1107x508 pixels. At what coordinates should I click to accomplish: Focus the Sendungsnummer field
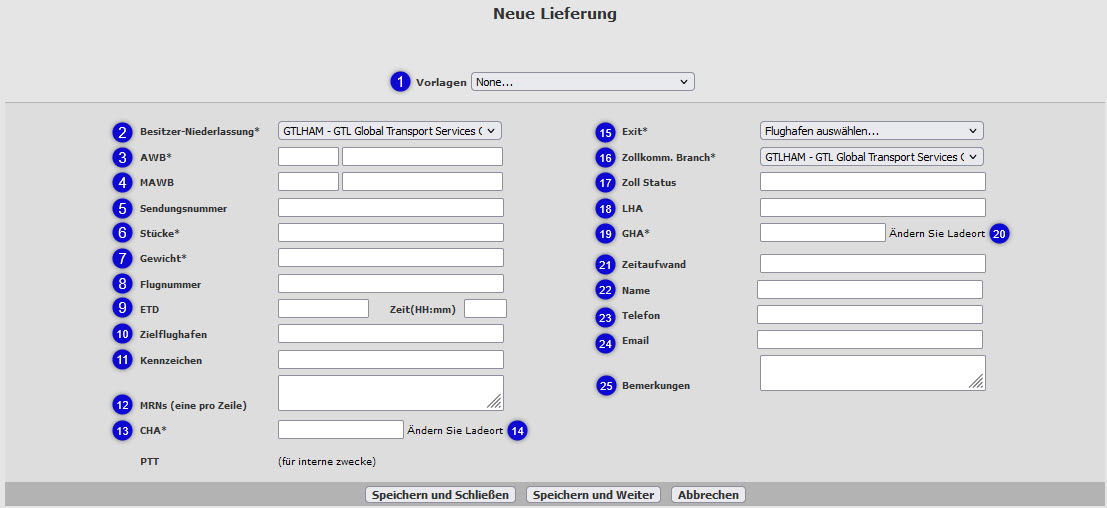[390, 207]
